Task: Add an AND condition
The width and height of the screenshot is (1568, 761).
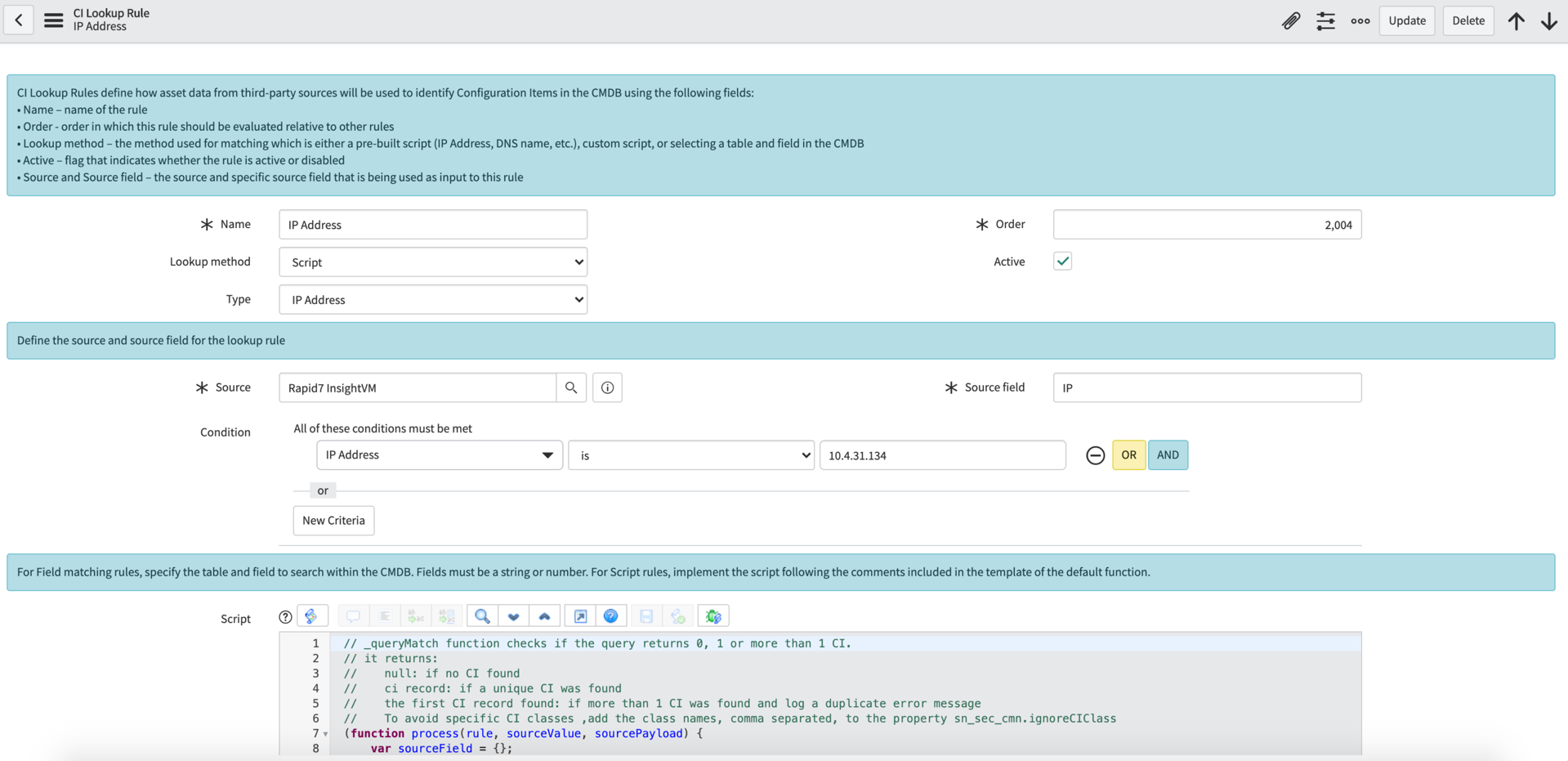Action: coord(1168,455)
